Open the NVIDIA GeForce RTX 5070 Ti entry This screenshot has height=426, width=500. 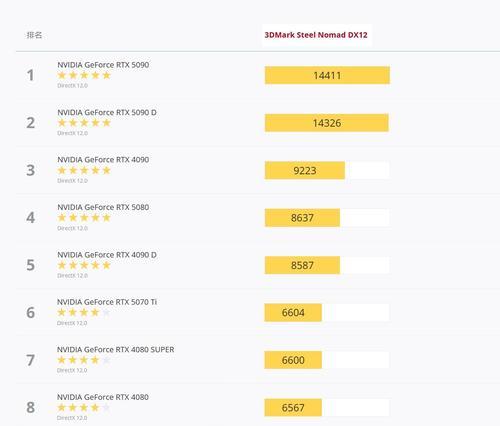coord(107,302)
